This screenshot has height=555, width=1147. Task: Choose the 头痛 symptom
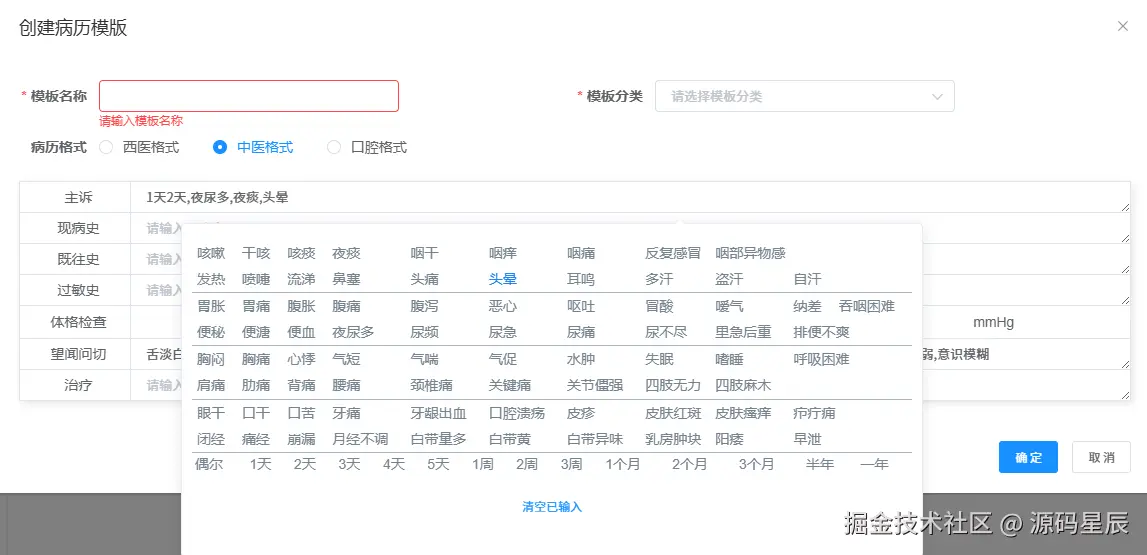(424, 279)
